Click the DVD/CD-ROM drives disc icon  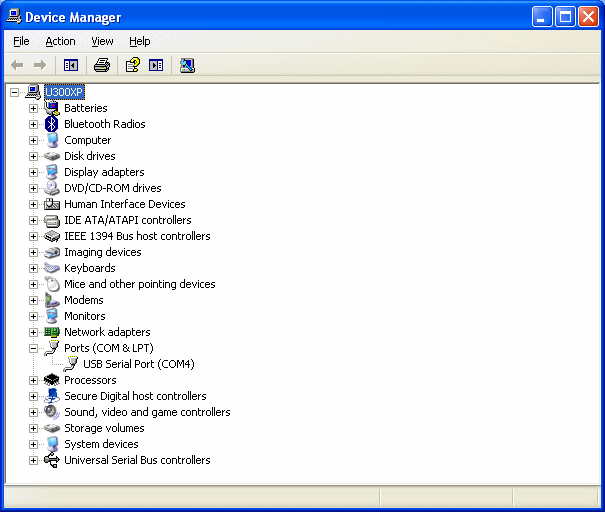pyautogui.click(x=52, y=188)
